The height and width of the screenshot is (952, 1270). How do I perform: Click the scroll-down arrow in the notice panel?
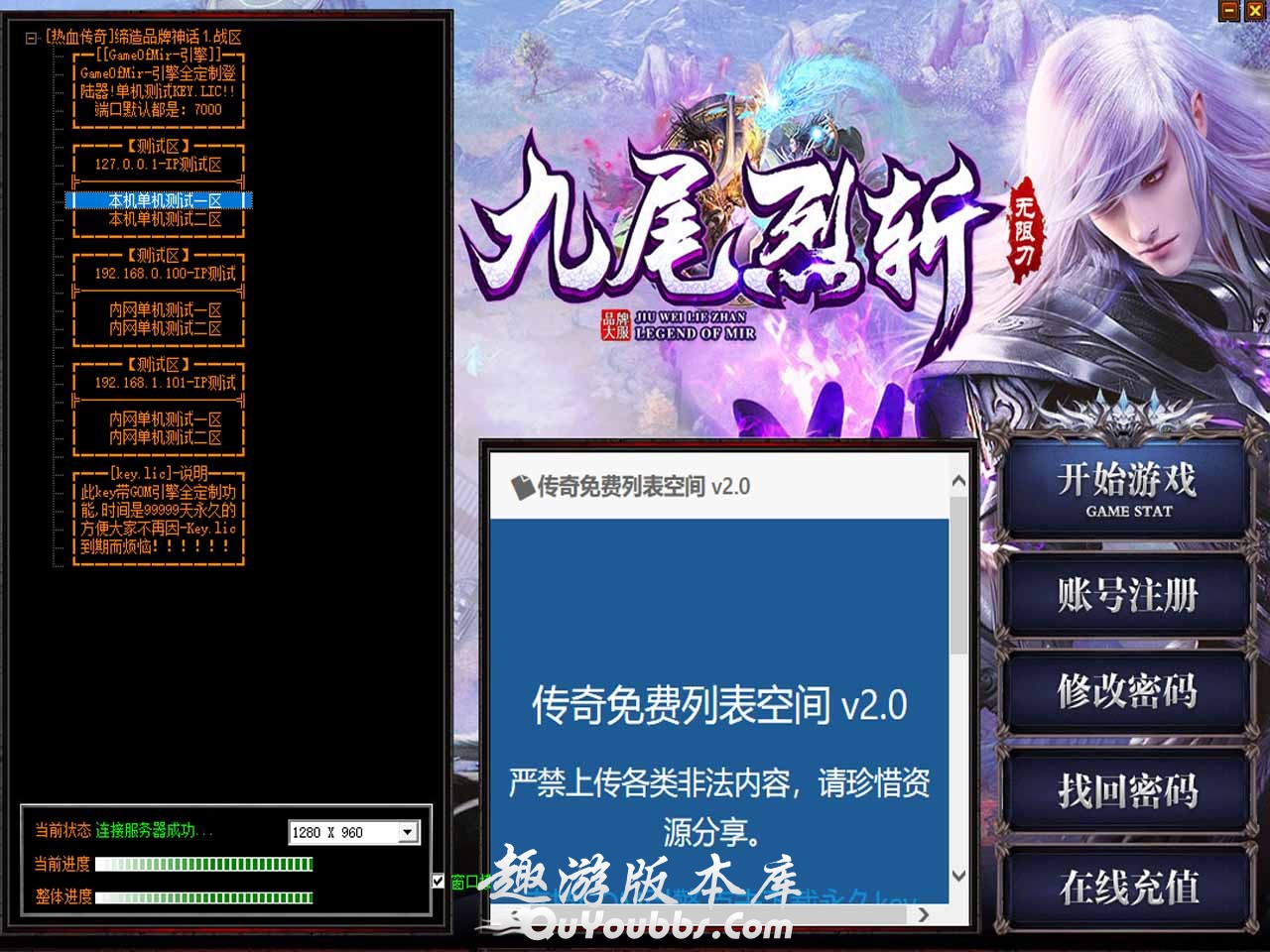pos(958,875)
